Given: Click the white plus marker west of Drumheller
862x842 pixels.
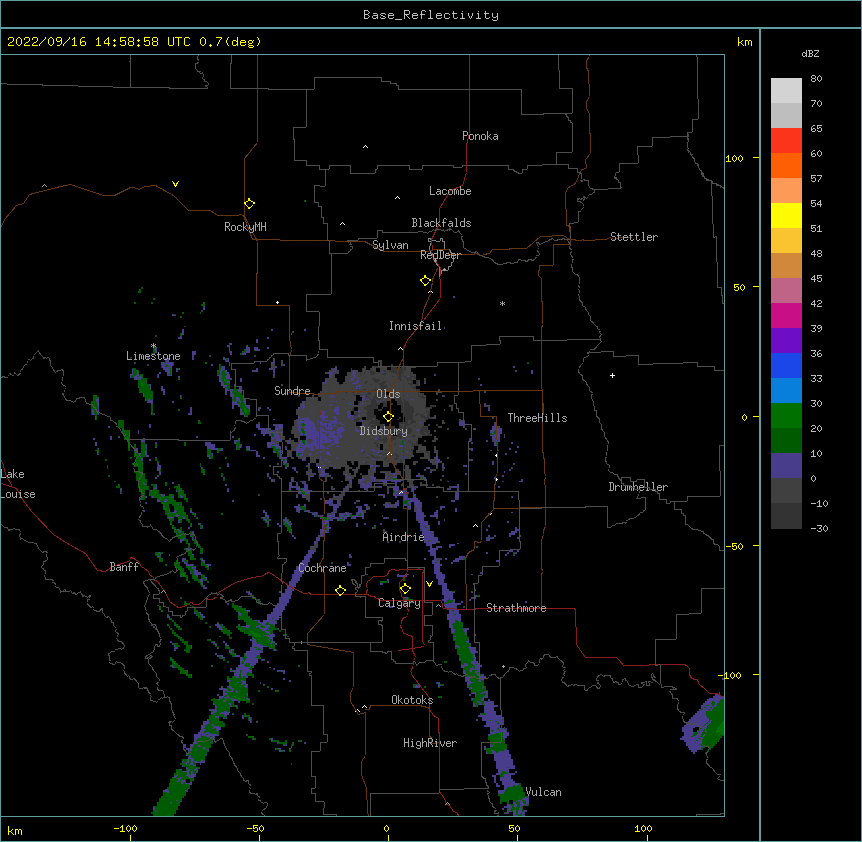Looking at the screenshot, I should point(612,375).
